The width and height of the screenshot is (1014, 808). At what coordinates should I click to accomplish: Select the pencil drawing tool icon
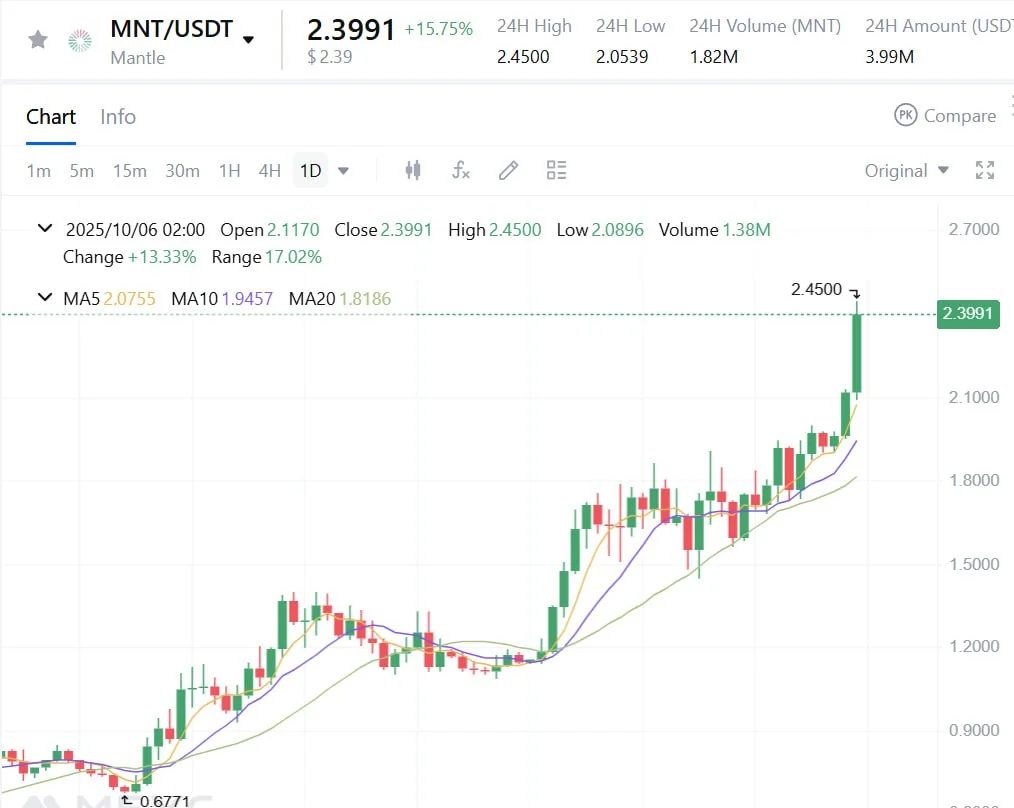click(x=508, y=170)
